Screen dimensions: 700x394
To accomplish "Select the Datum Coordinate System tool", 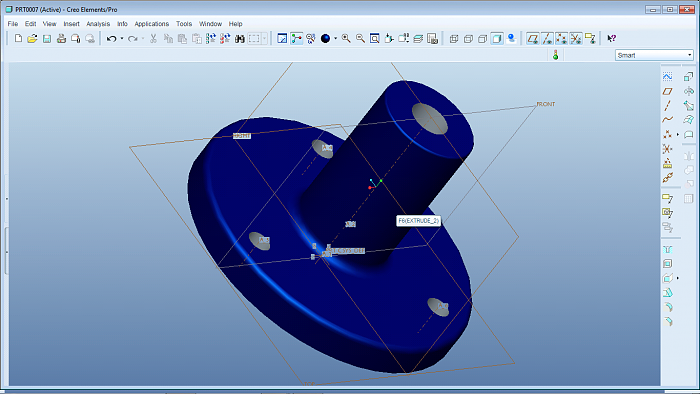I will (667, 149).
